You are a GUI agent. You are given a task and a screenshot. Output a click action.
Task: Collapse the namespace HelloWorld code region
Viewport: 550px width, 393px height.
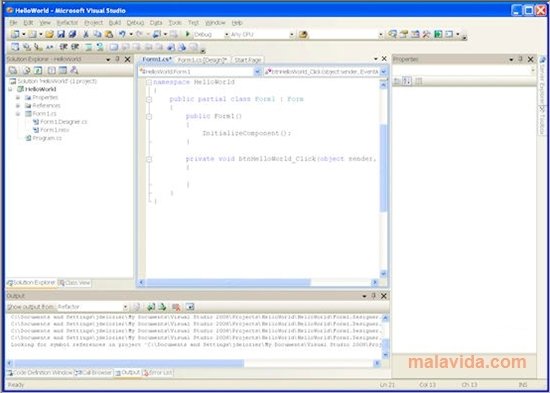149,82
